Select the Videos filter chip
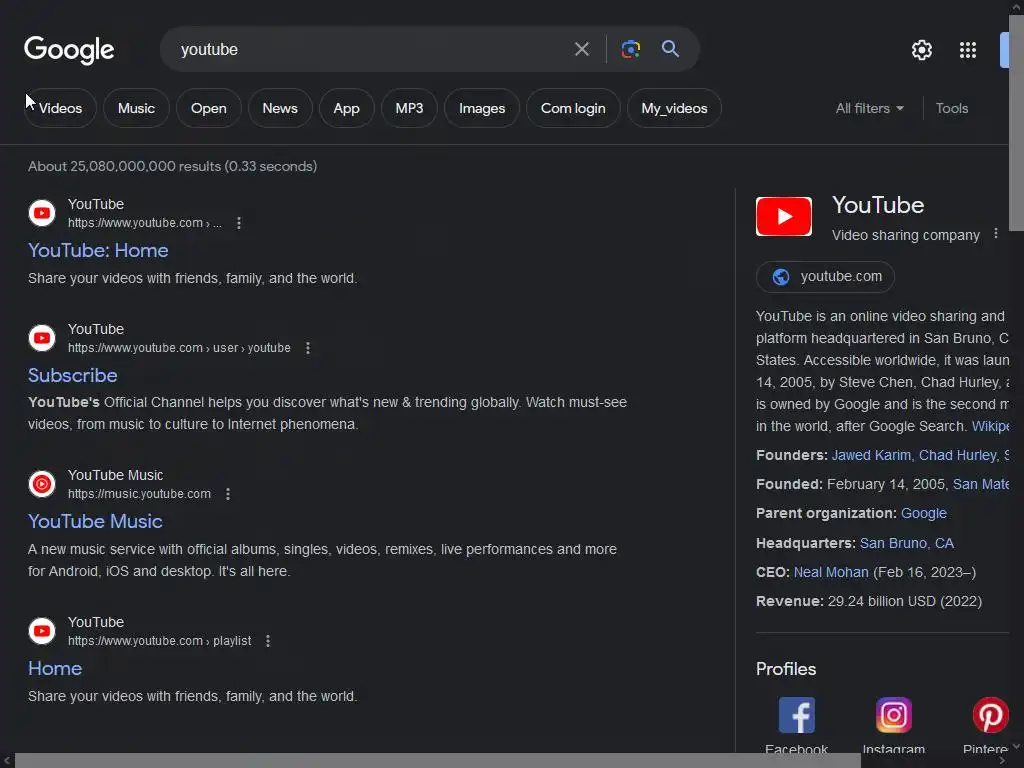Viewport: 1024px width, 768px height. click(60, 108)
